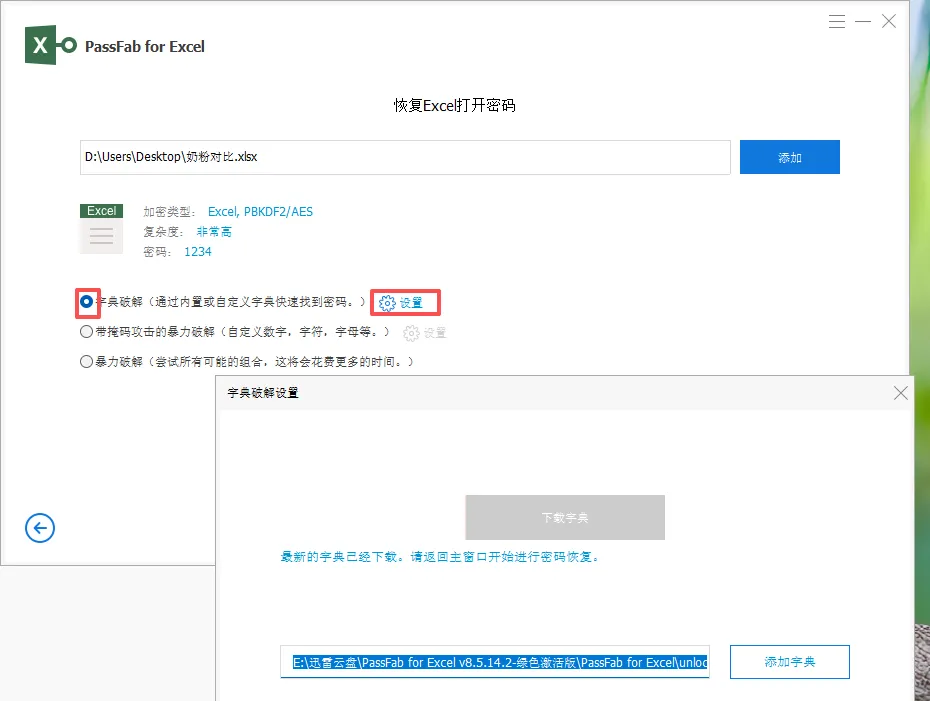Viewport: 930px width, 701px height.
Task: Close the 字典破解设置 dialog
Action: [900, 393]
